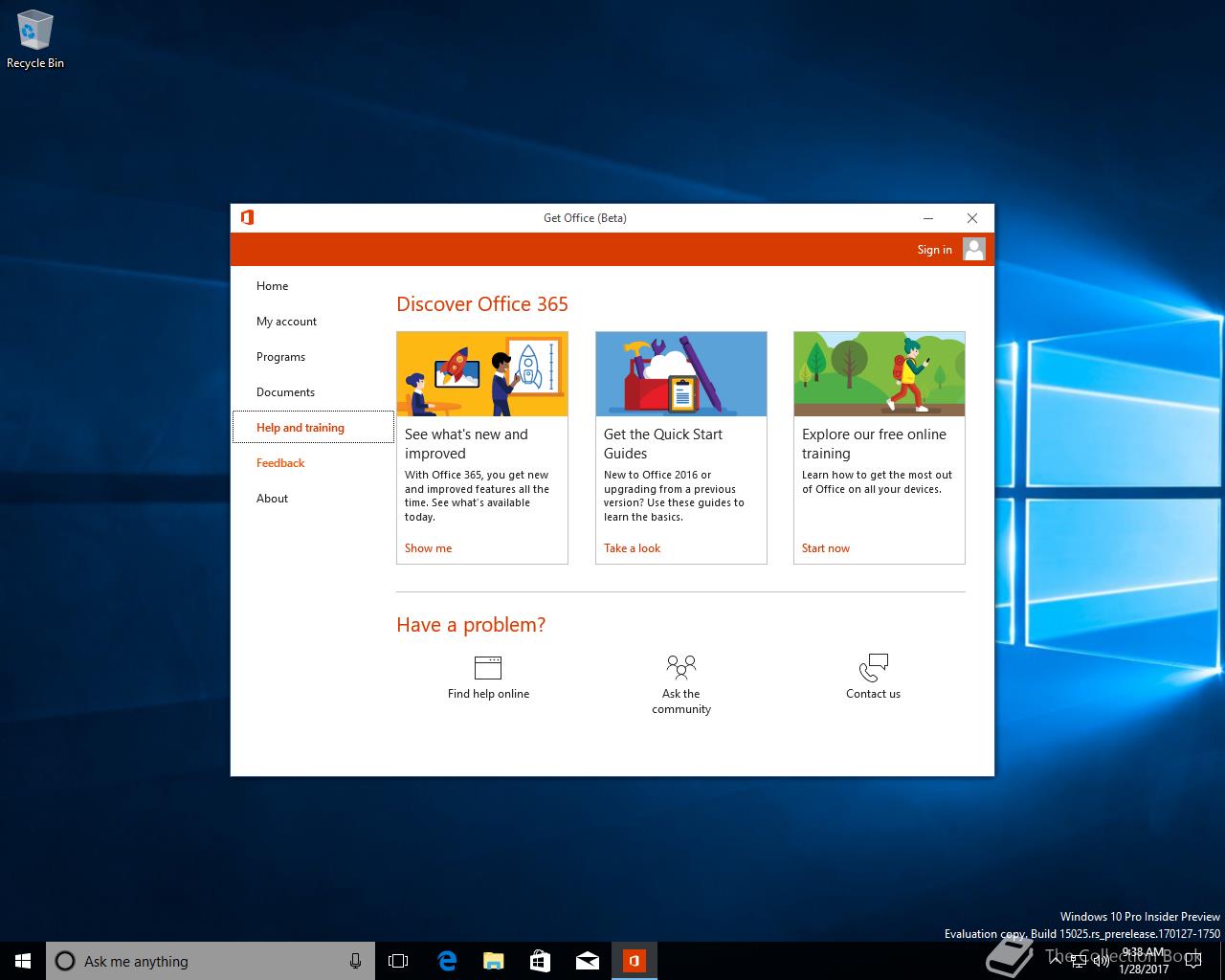Open the Ask the community icon
Image resolution: width=1225 pixels, height=980 pixels.
click(681, 667)
